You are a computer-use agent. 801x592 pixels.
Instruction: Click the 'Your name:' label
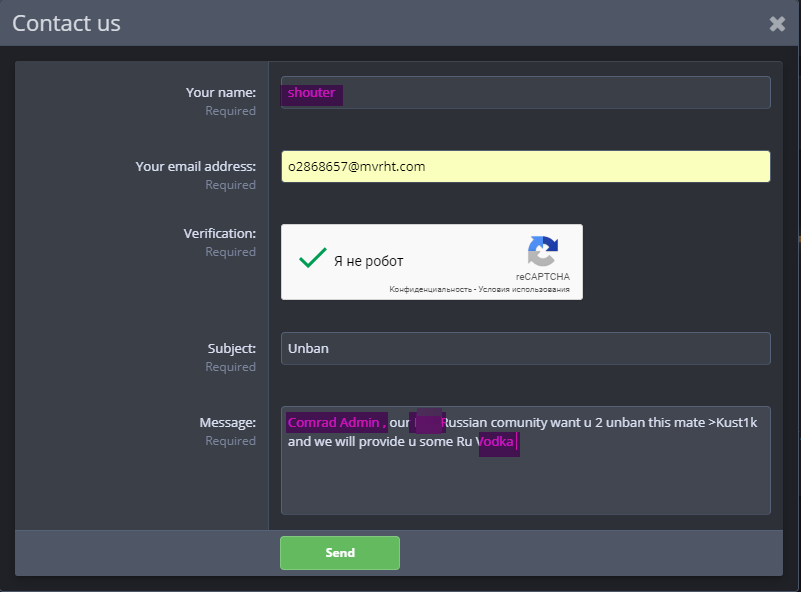(220, 93)
